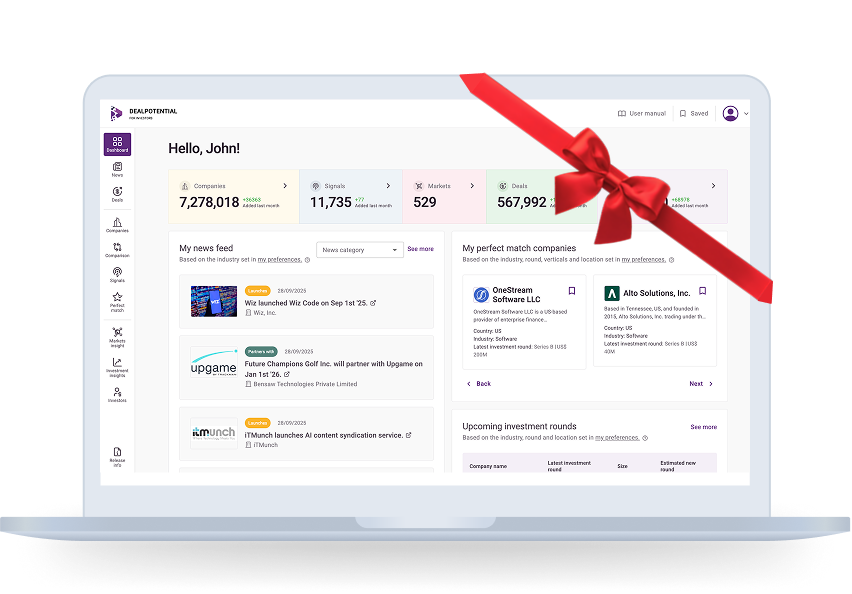Open Deals from the left sidebar
Screen dimensions: 852x594
click(117, 193)
